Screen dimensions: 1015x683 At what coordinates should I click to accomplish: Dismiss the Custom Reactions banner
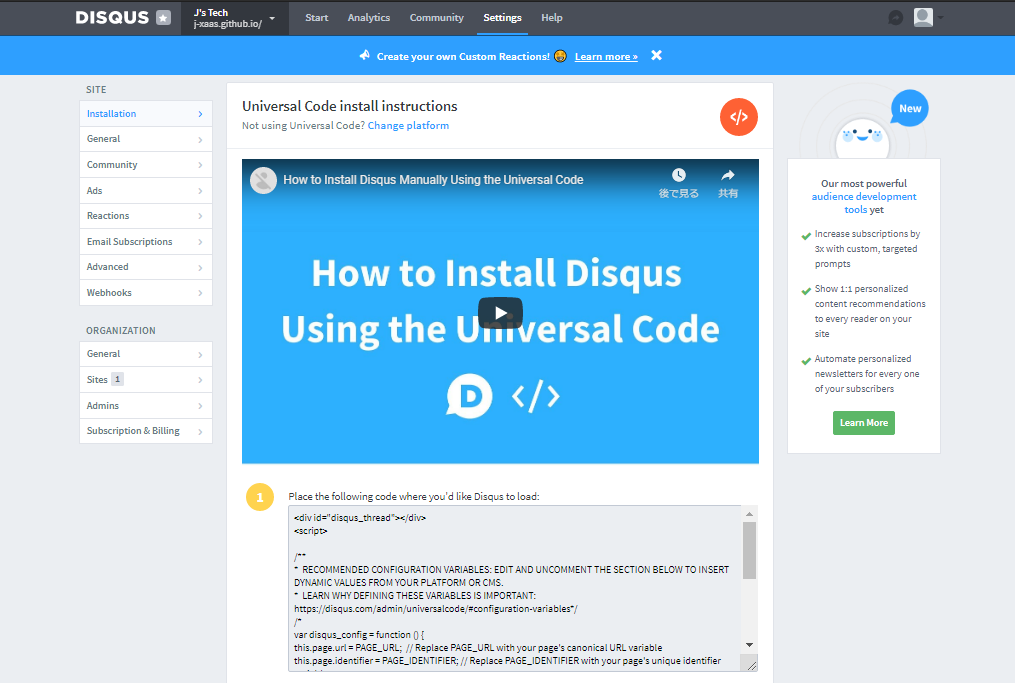coord(656,56)
